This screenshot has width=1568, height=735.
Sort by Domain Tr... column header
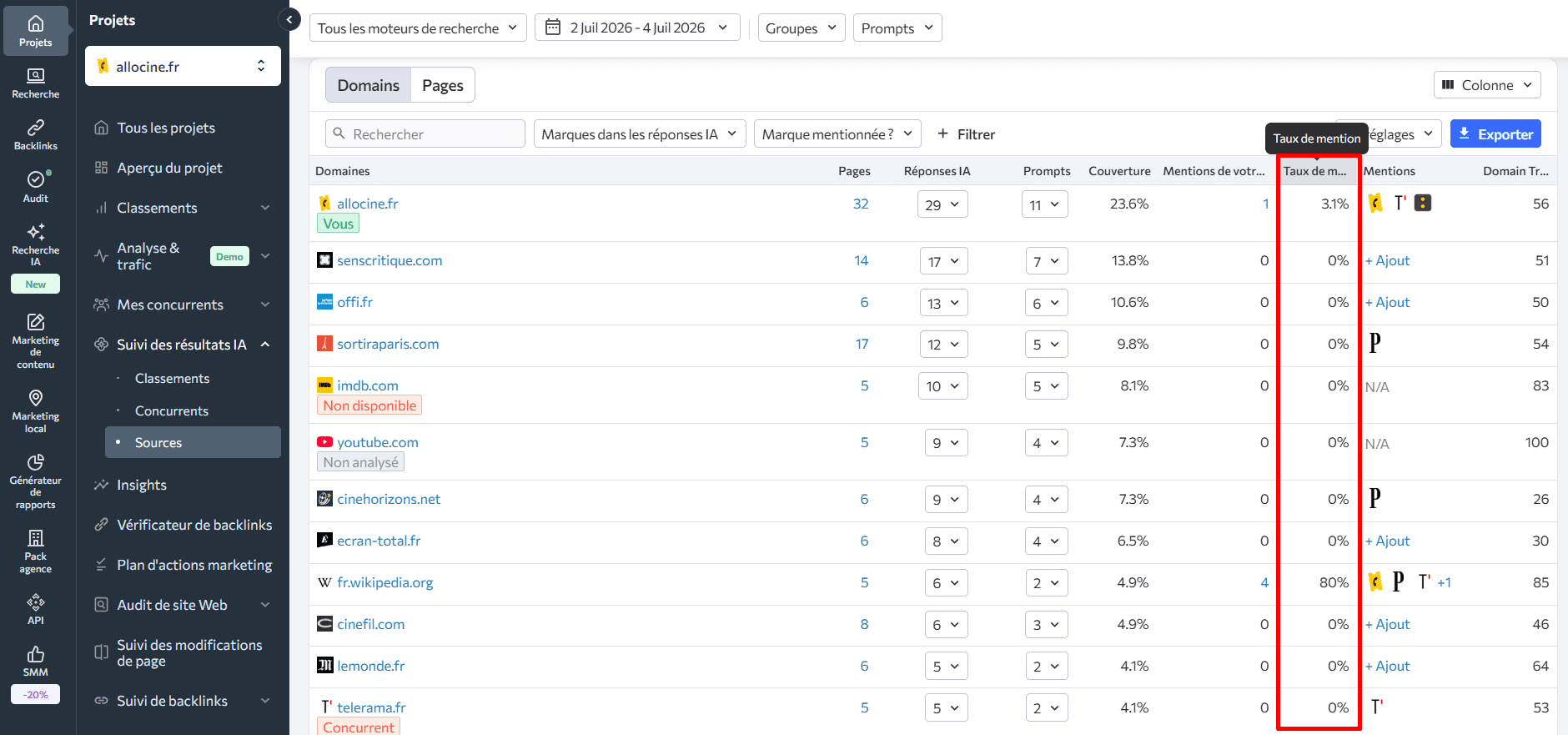tap(1515, 171)
